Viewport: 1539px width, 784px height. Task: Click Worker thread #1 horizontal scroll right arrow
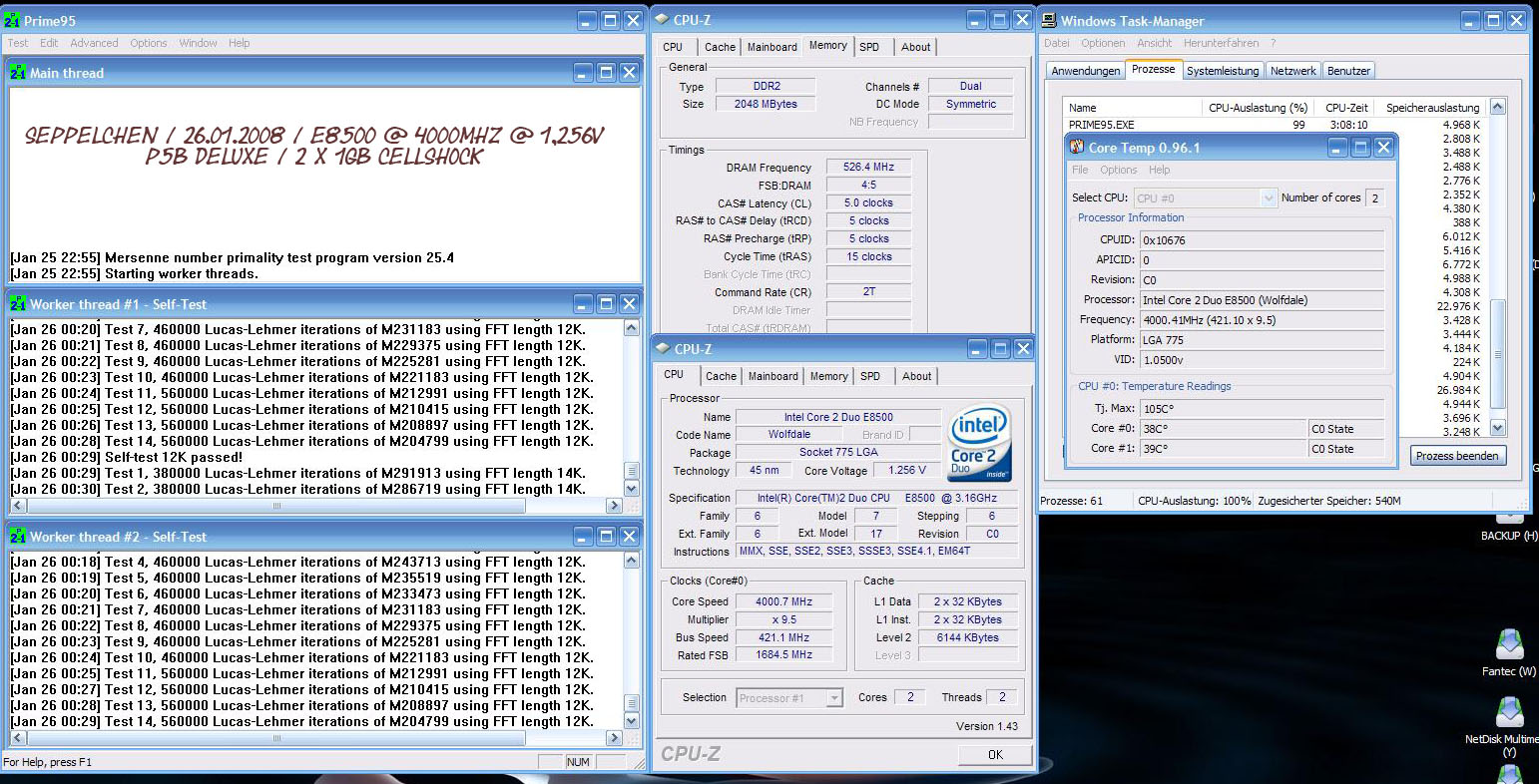(613, 506)
